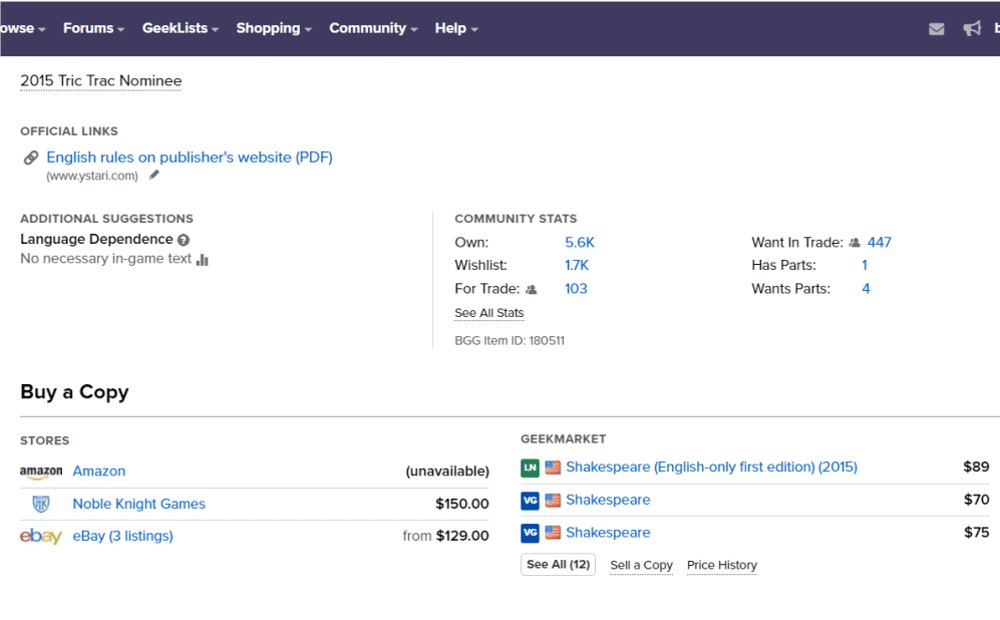This screenshot has width=1000, height=620.
Task: Open the 103 For Trade count
Action: click(576, 289)
